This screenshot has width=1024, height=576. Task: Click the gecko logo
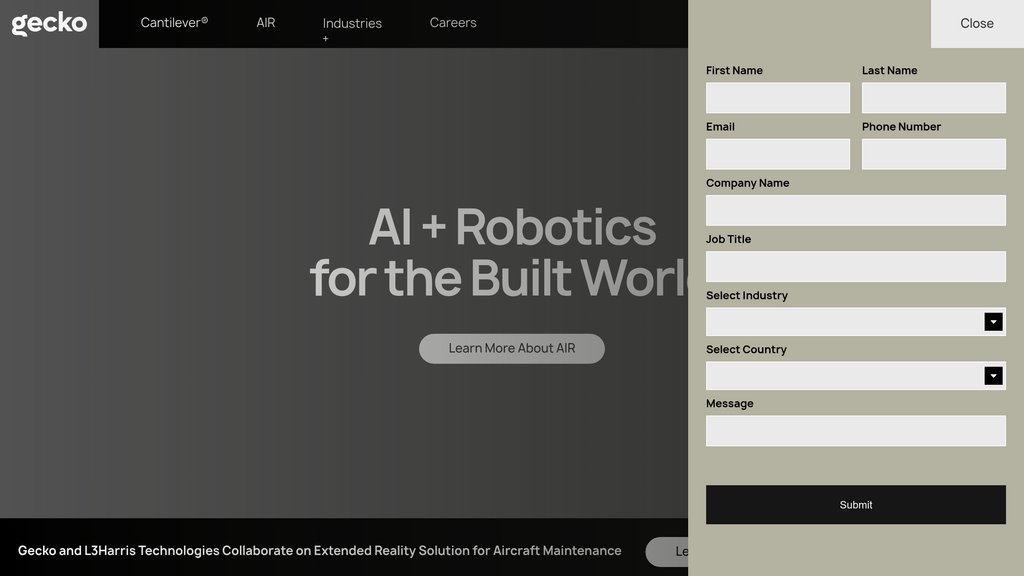tap(48, 23)
